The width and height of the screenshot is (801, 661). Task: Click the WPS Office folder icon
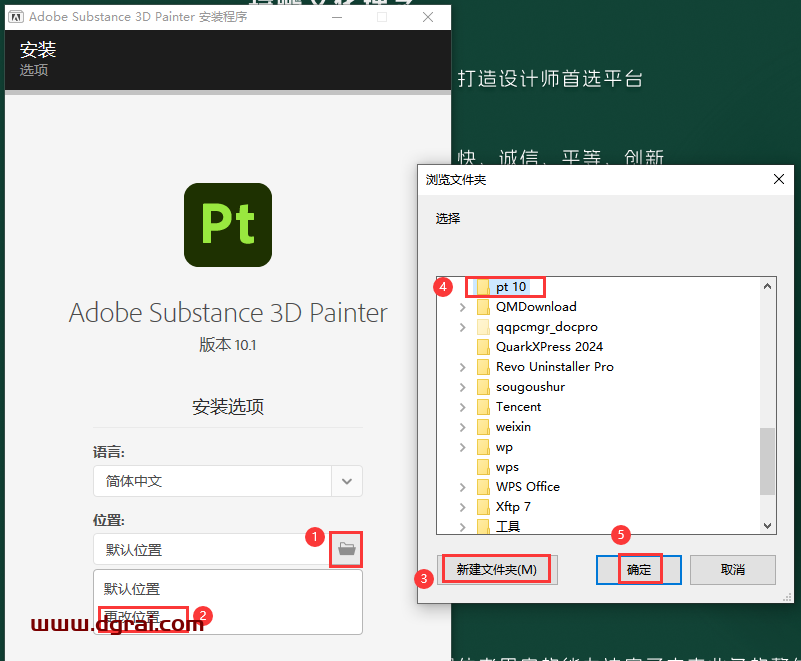point(486,487)
